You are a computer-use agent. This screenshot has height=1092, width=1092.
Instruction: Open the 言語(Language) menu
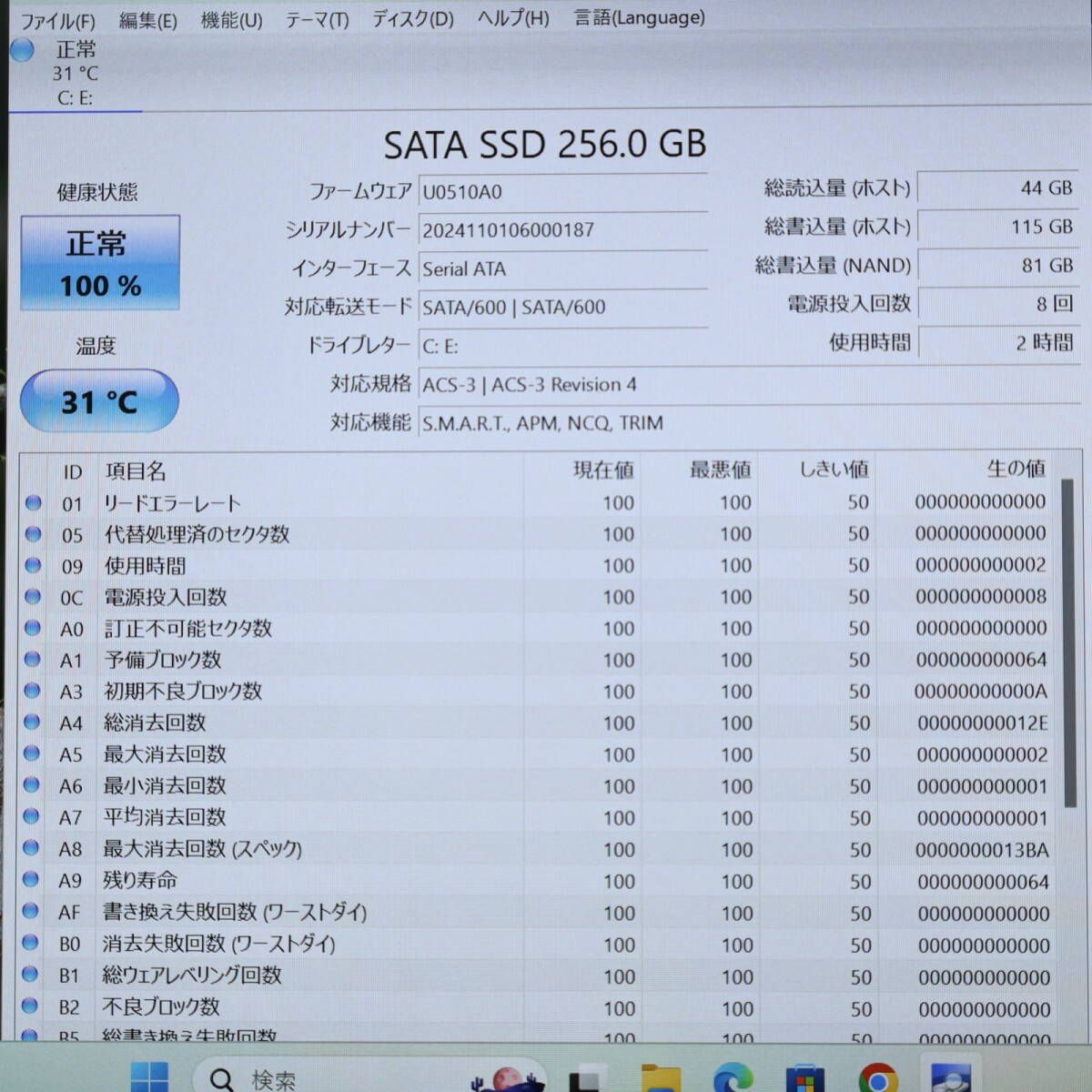point(640,17)
